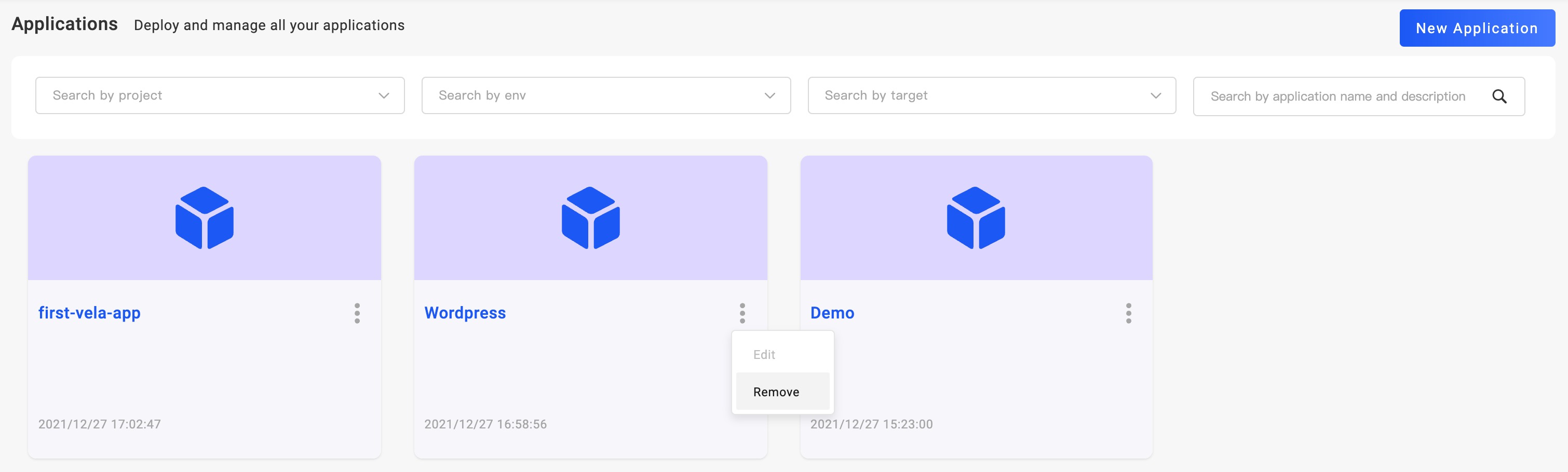Go to the Demo application link

tap(832, 313)
